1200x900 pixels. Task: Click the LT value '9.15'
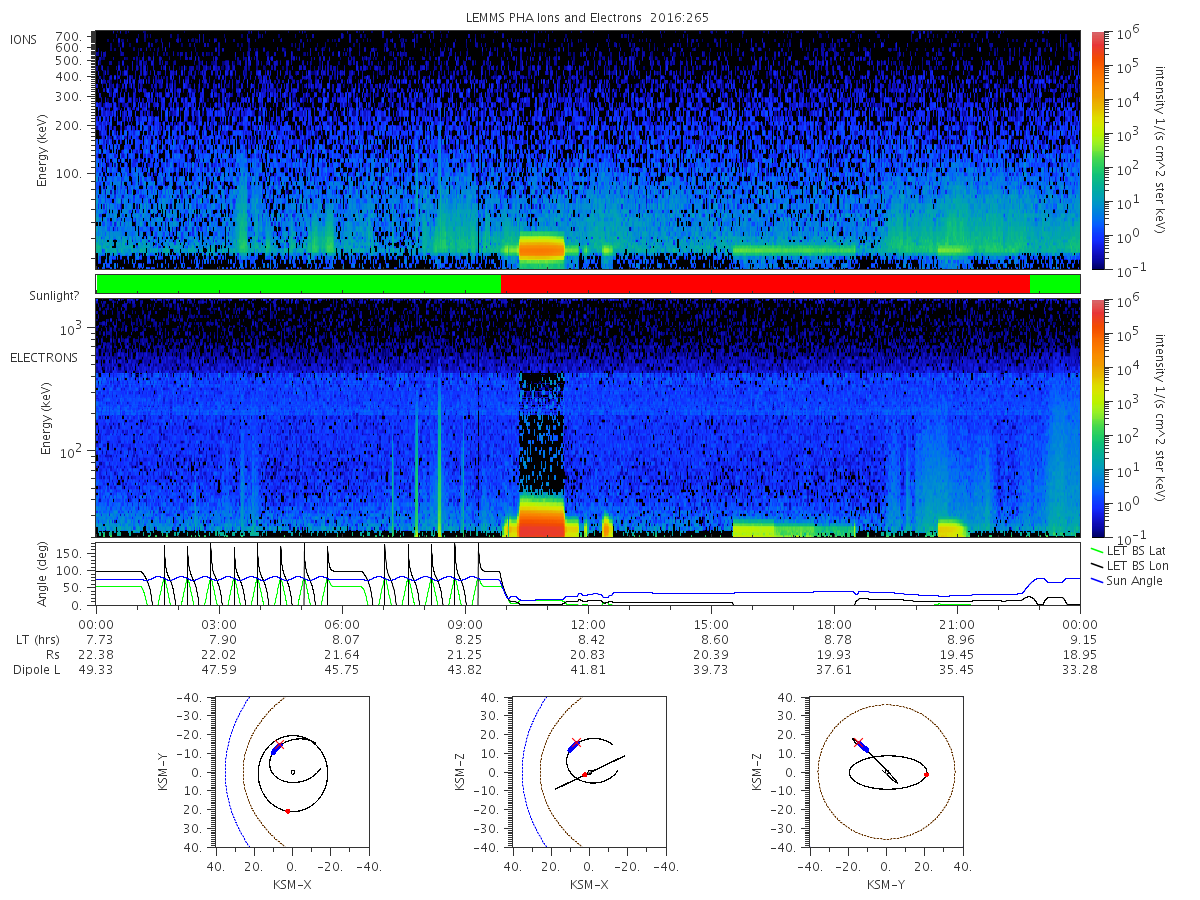click(x=1081, y=639)
